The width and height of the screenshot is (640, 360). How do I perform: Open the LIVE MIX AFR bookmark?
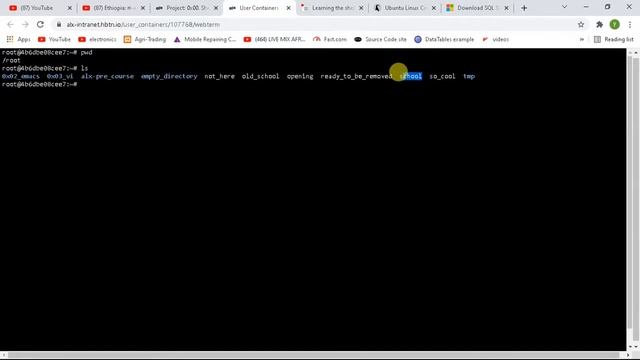(x=274, y=40)
